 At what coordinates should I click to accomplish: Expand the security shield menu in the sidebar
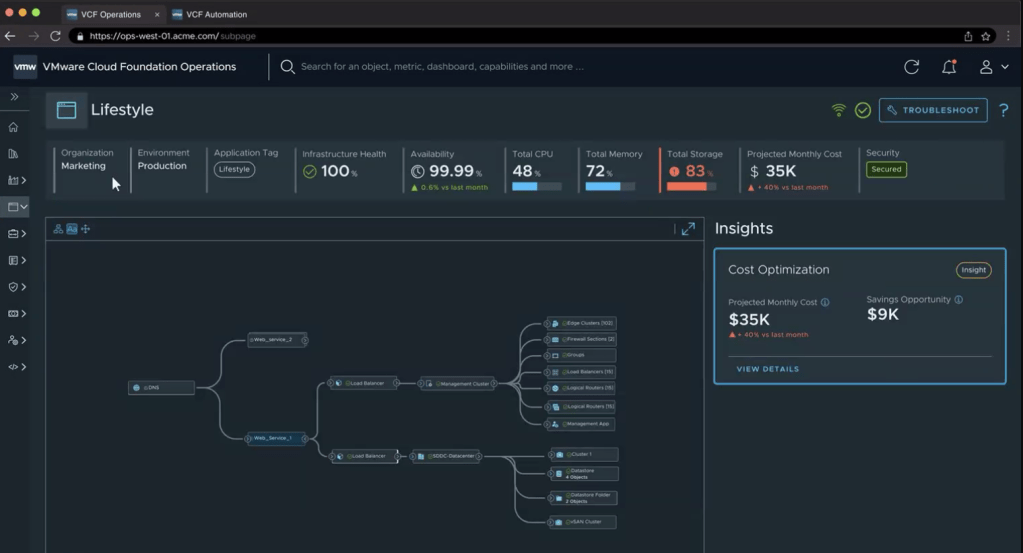(16, 287)
